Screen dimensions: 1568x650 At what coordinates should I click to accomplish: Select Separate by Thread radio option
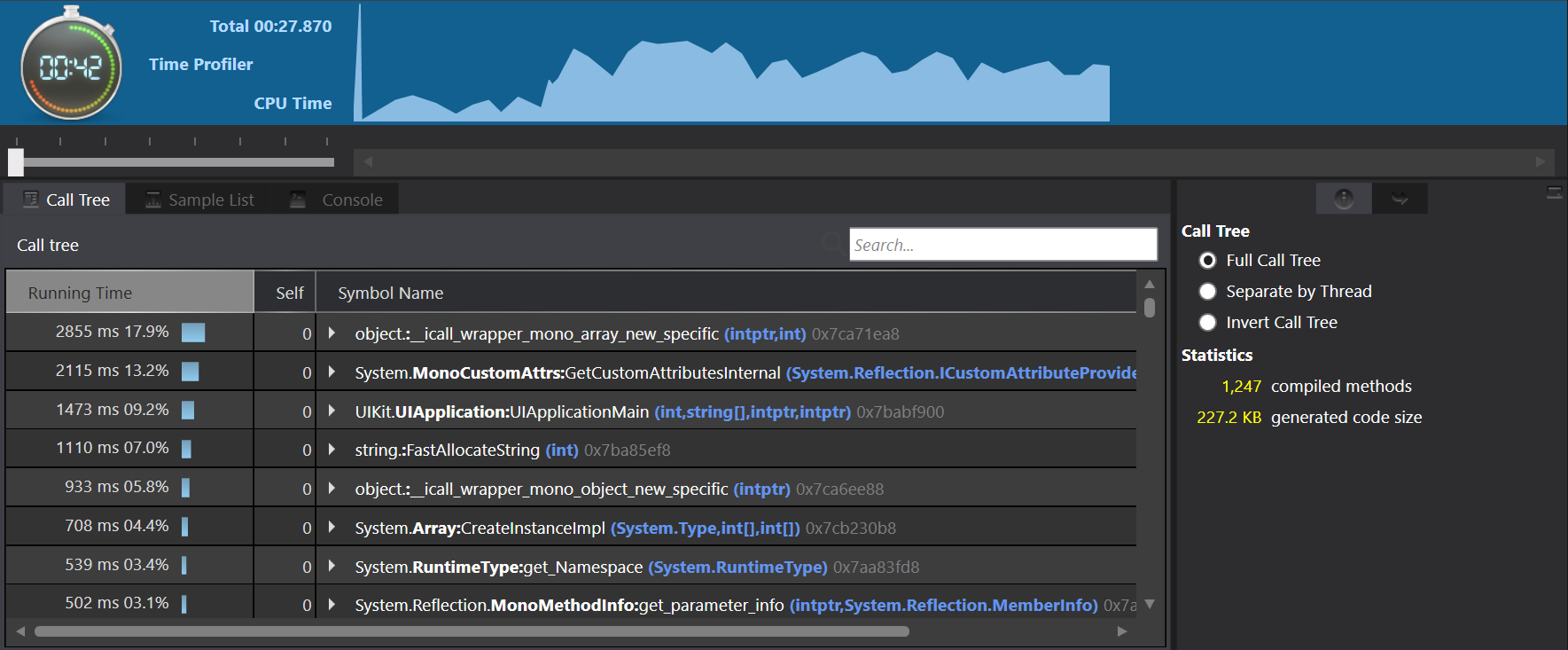coord(1207,292)
